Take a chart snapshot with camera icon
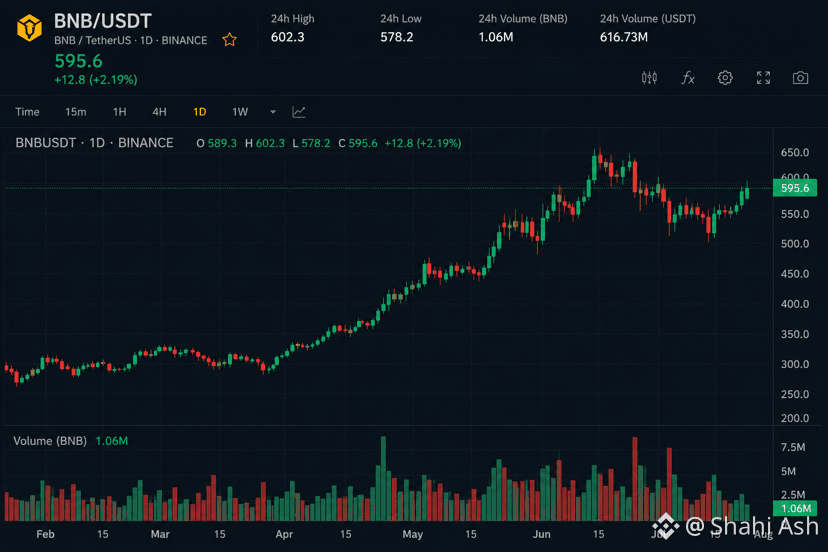 [x=801, y=78]
